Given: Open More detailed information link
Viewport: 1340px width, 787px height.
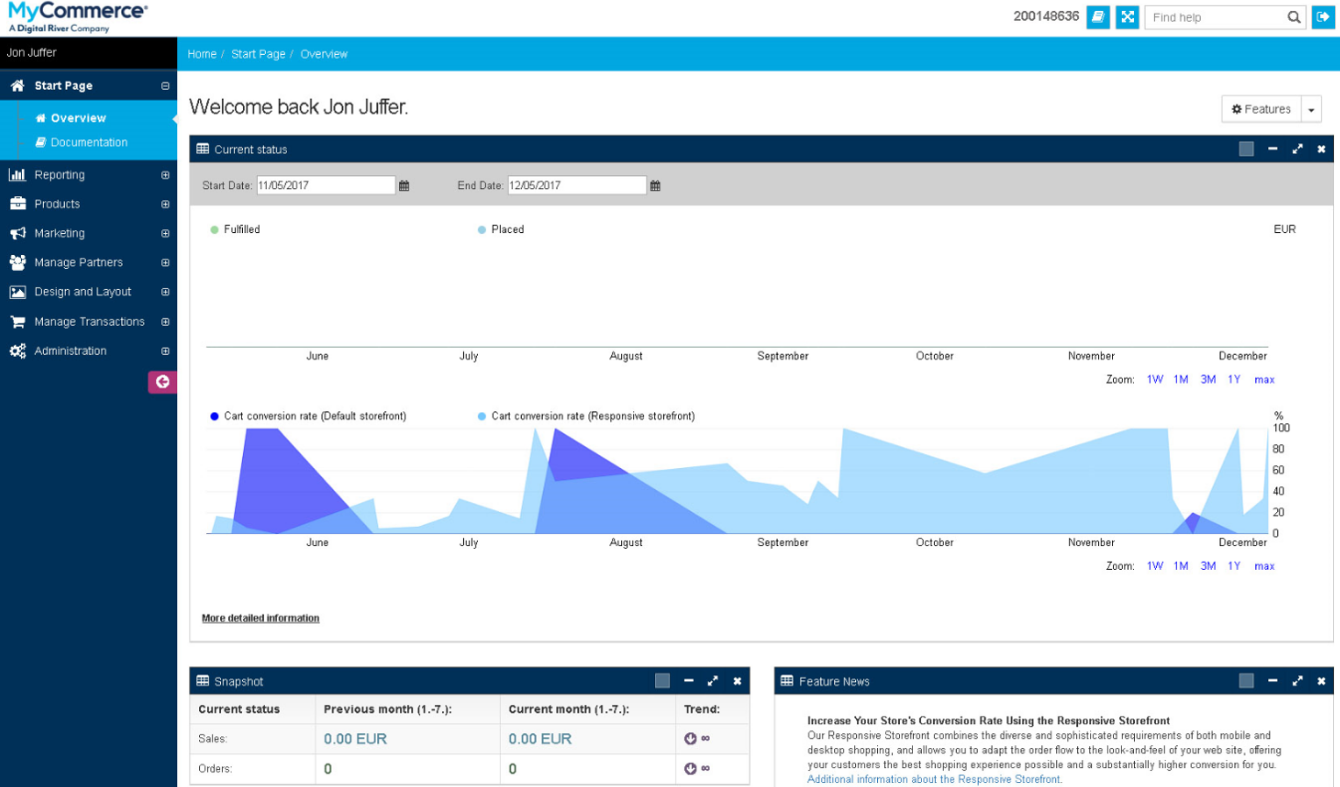Looking at the screenshot, I should pyautogui.click(x=261, y=618).
